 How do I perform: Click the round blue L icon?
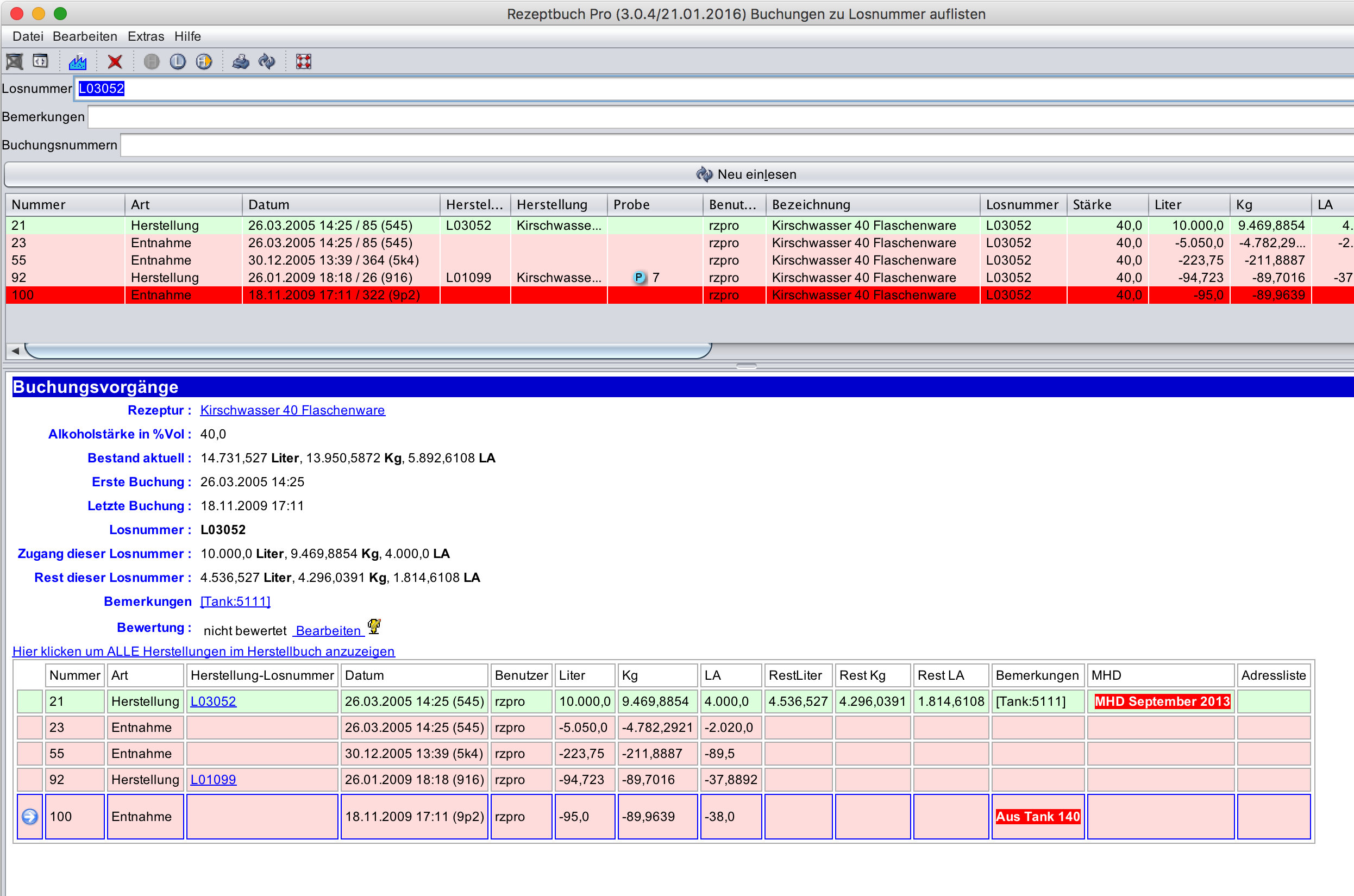178,62
